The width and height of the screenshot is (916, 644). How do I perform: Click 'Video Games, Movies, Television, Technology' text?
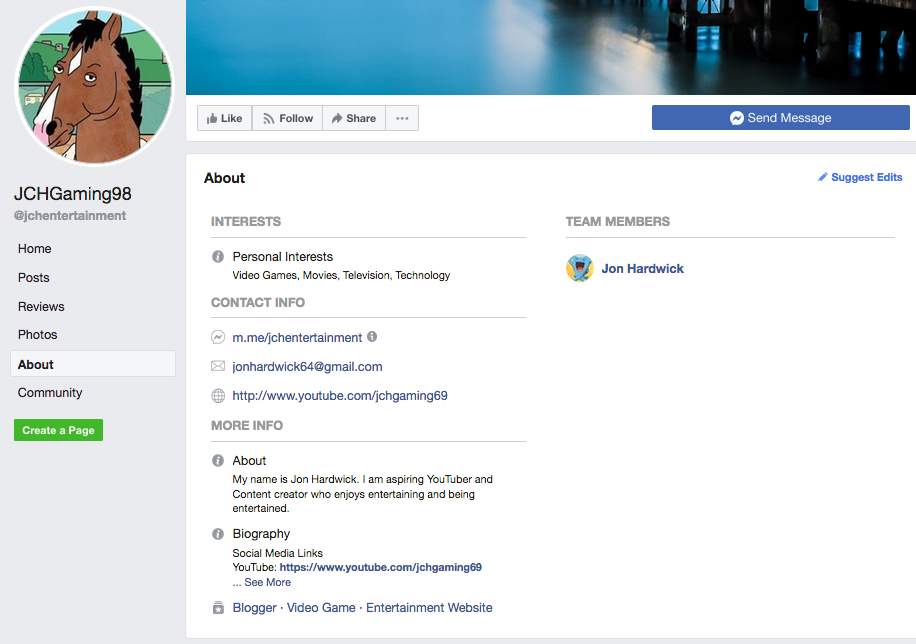(341, 275)
